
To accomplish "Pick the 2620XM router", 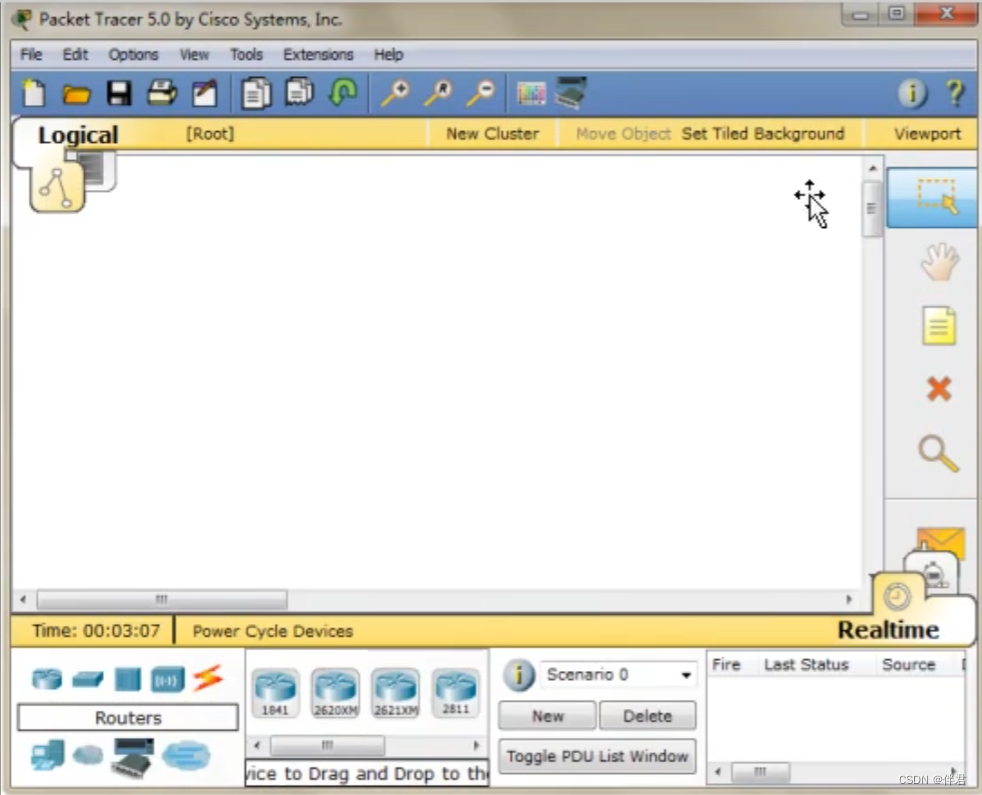I will pyautogui.click(x=335, y=692).
